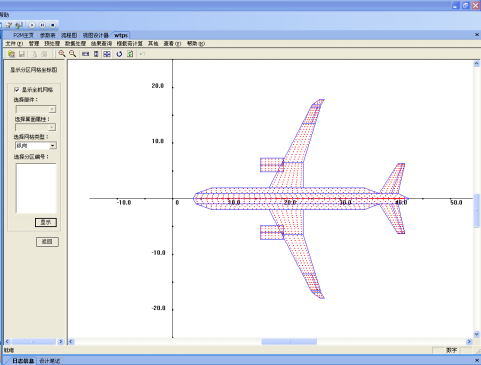The width and height of the screenshot is (481, 365).
Task: Click the round pause button icon
Action: [42, 25]
